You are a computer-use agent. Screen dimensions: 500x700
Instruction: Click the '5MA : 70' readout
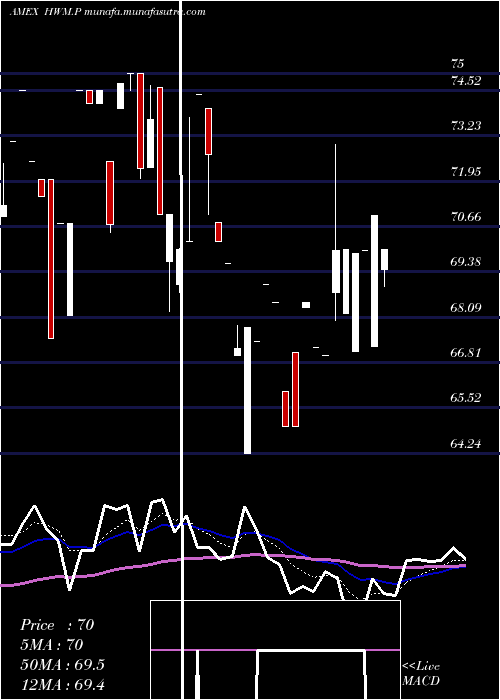pyautogui.click(x=52, y=645)
